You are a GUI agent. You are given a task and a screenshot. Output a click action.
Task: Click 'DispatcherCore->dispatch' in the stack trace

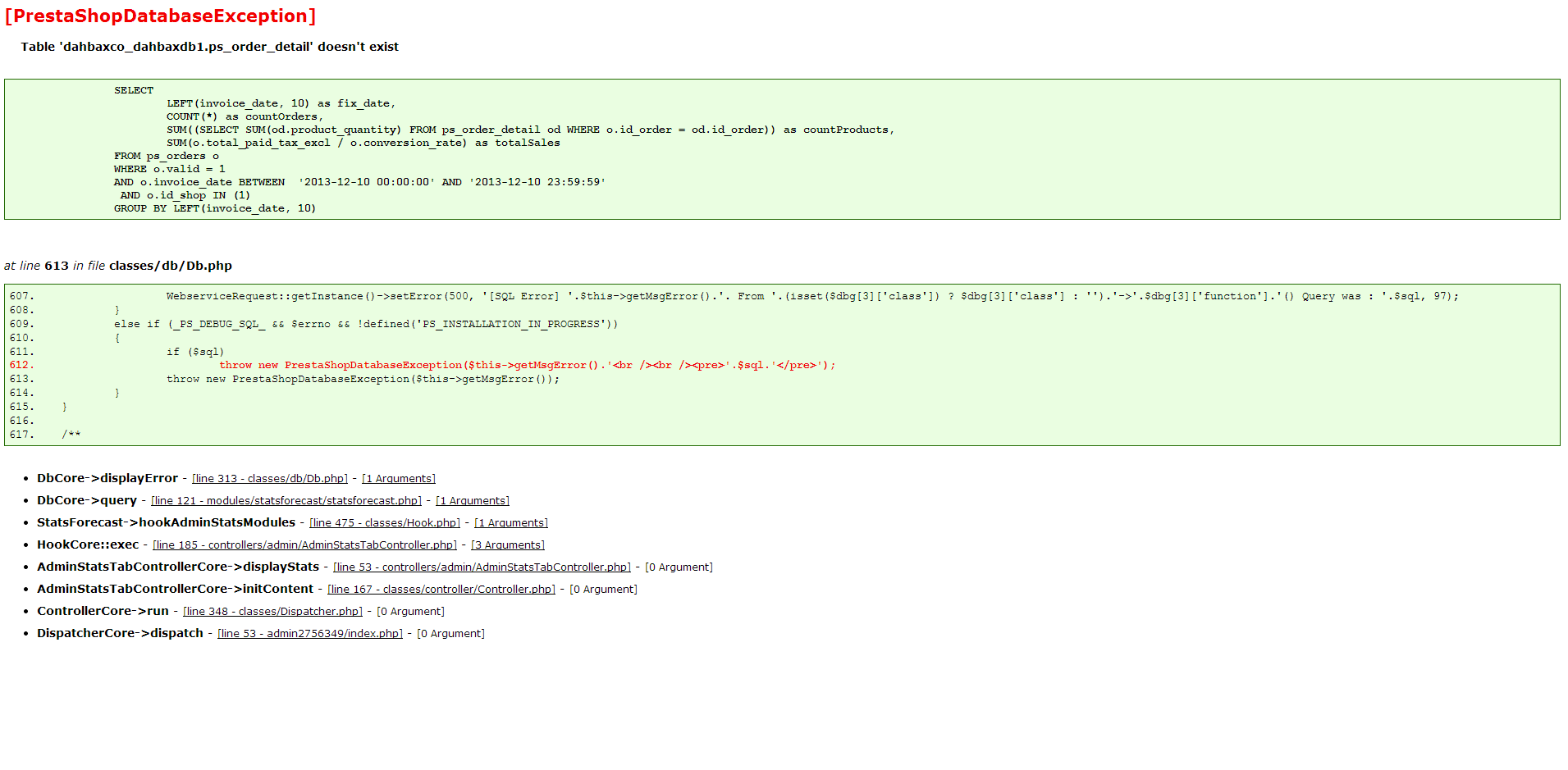(120, 633)
